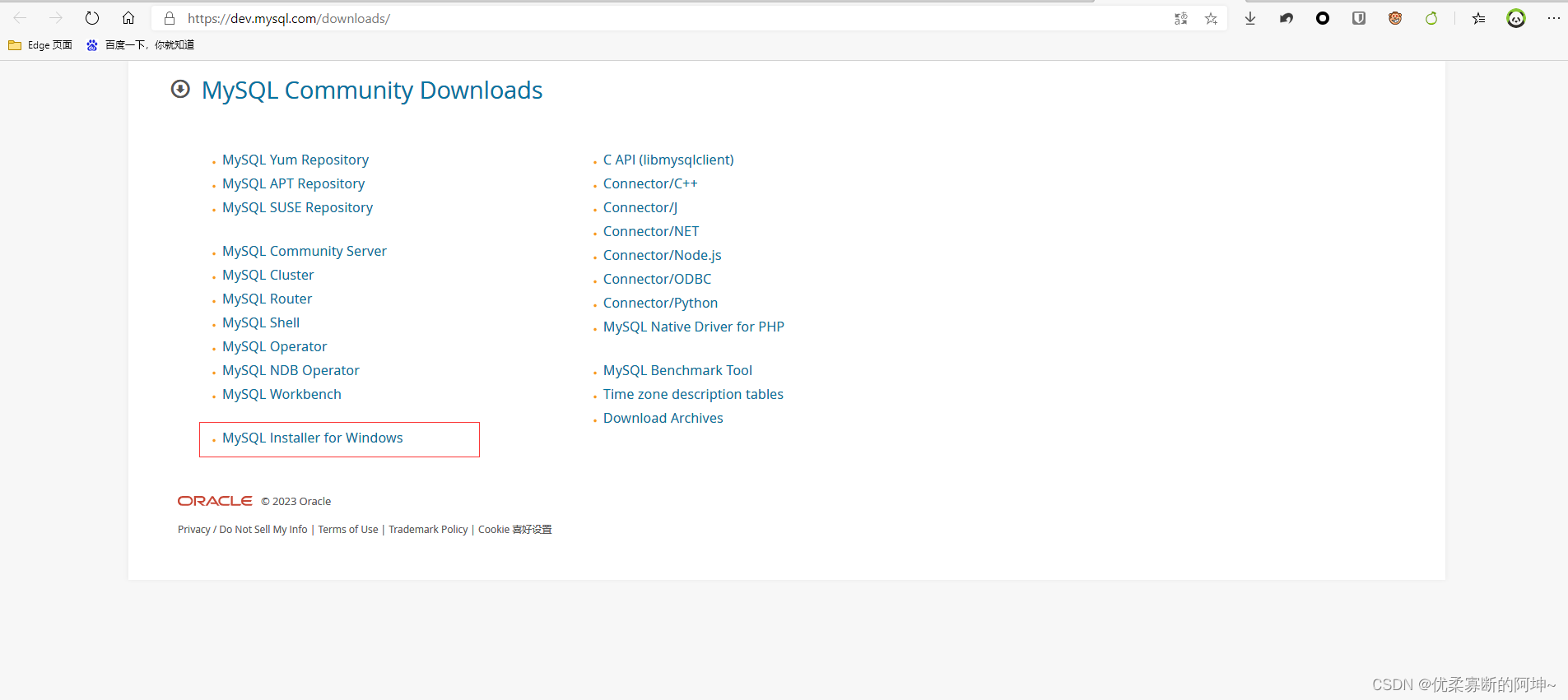Open the browser downloads icon
This screenshot has width=1568, height=700.
[x=1250, y=18]
